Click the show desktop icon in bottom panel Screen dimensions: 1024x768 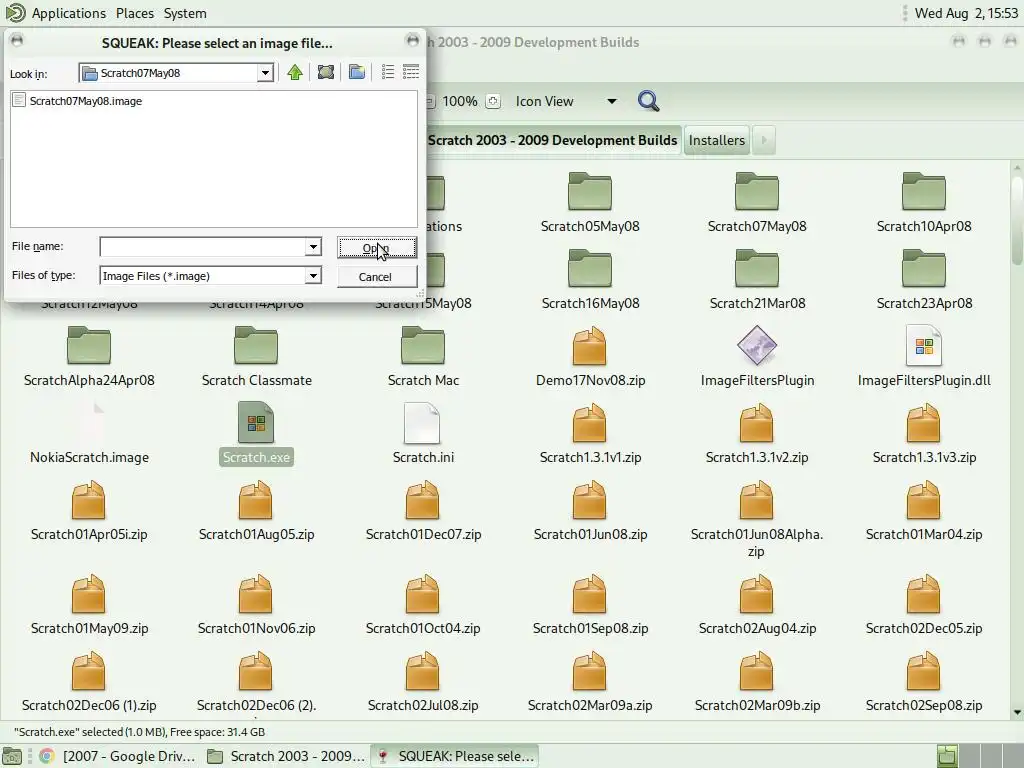pyautogui.click(x=12, y=756)
